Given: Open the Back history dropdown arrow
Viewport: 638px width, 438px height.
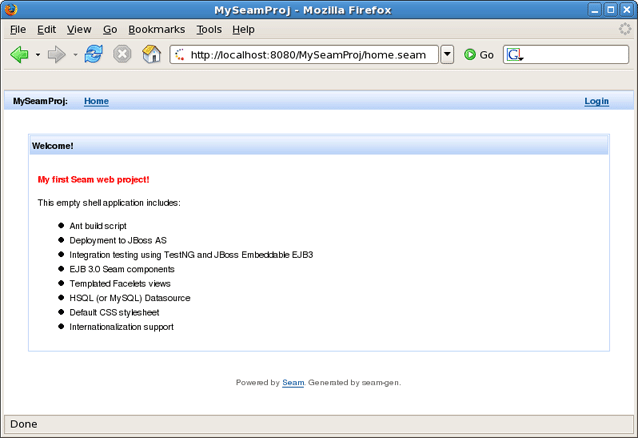Looking at the screenshot, I should click(38, 55).
